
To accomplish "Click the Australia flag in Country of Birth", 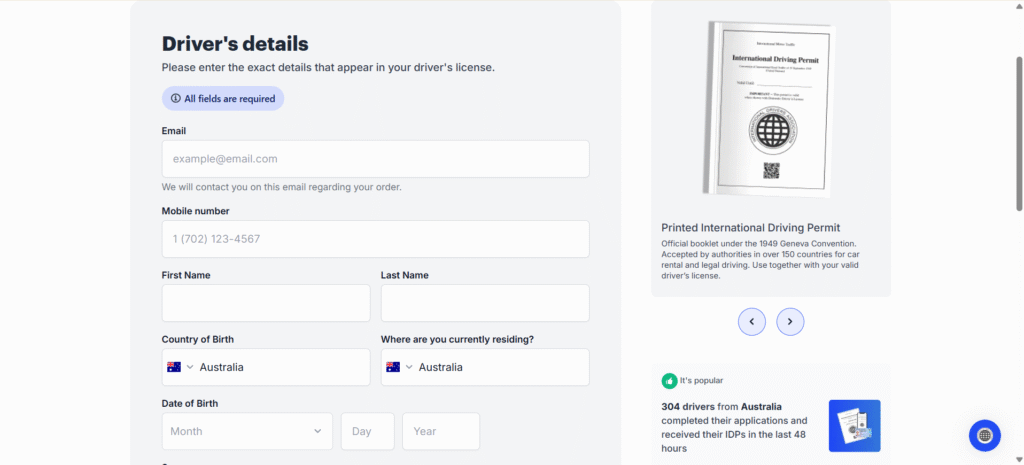I will pyautogui.click(x=174, y=367).
